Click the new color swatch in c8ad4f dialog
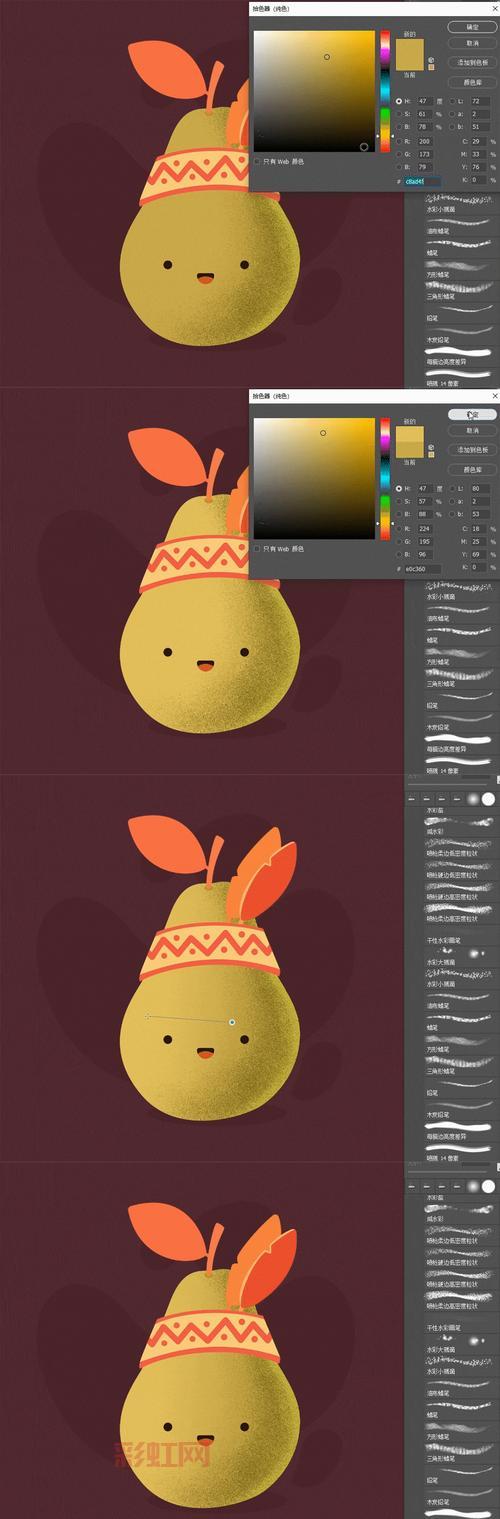The height and width of the screenshot is (1519, 500). [410, 47]
